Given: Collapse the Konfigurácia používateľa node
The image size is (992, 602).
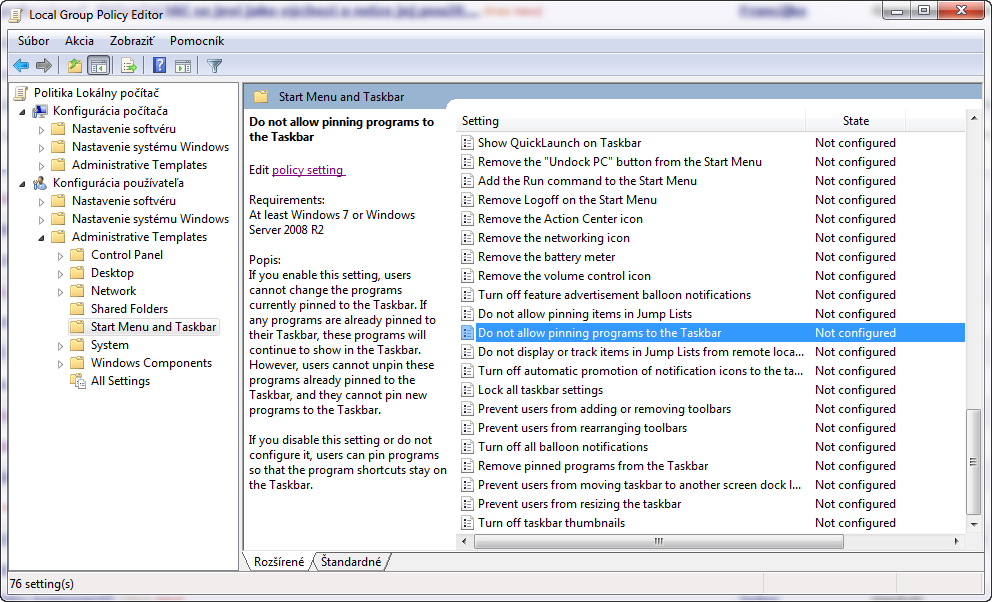Looking at the screenshot, I should coord(23,183).
